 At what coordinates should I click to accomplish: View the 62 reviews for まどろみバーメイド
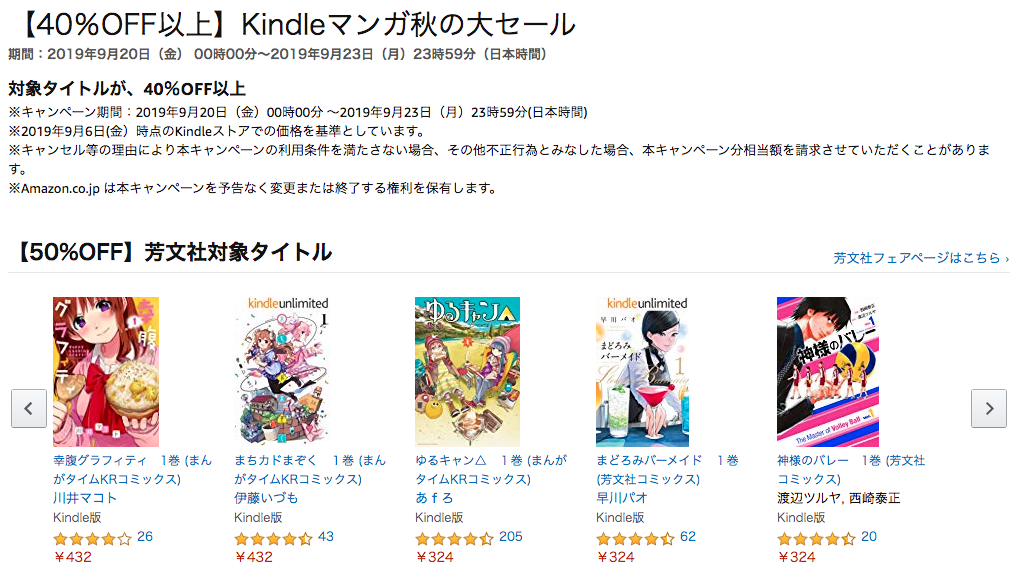pyautogui.click(x=687, y=536)
